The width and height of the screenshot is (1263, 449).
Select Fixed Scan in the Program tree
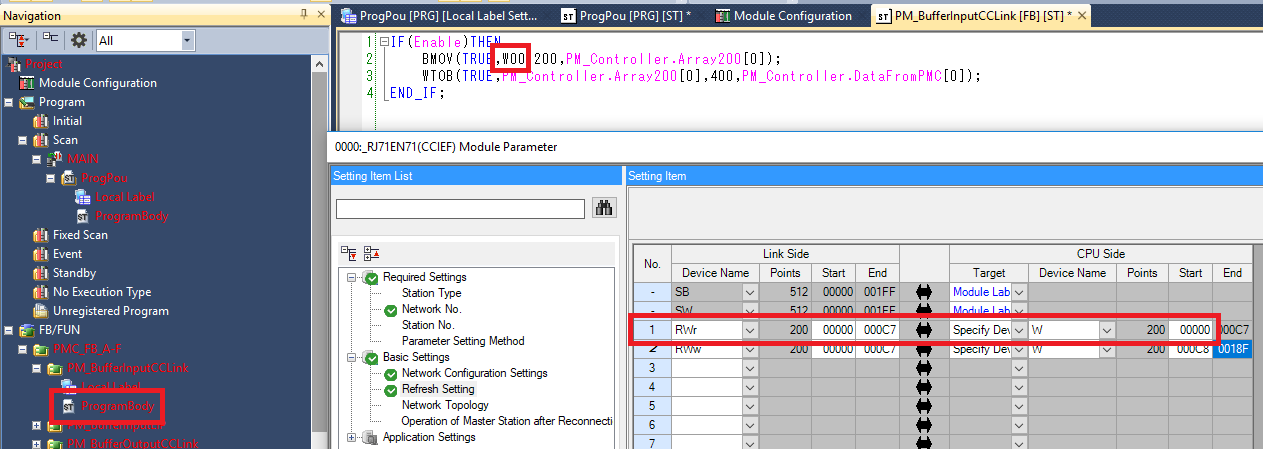80,235
